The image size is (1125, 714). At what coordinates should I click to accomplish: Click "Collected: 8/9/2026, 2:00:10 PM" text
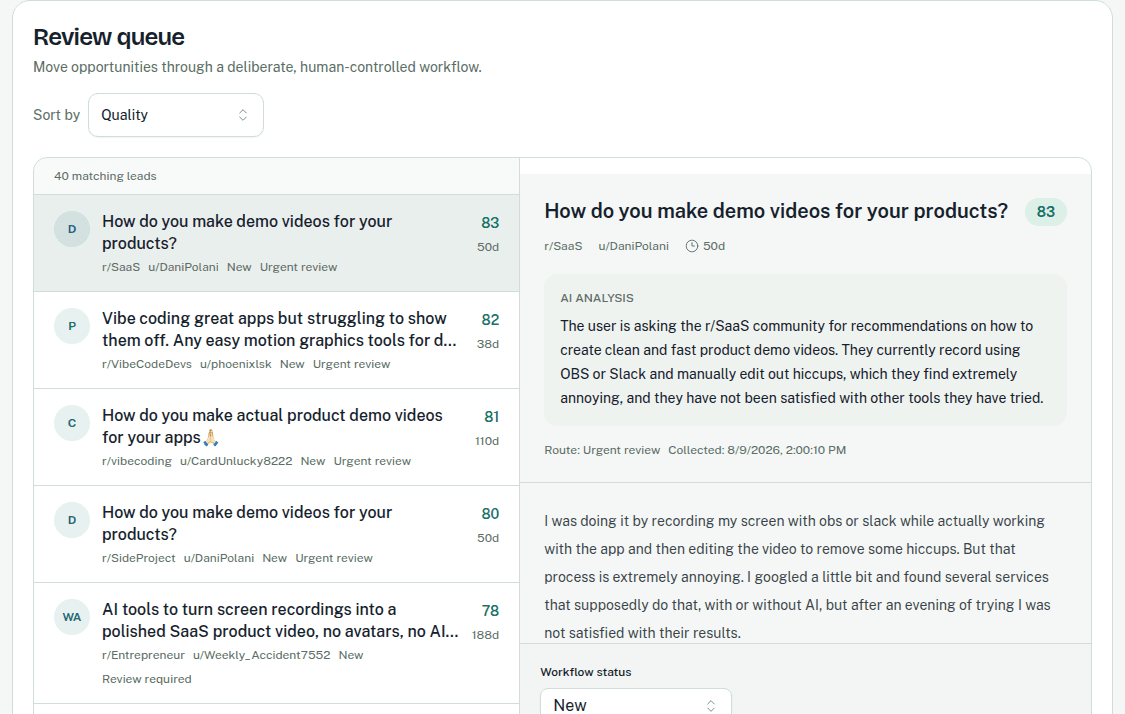pyautogui.click(x=757, y=450)
